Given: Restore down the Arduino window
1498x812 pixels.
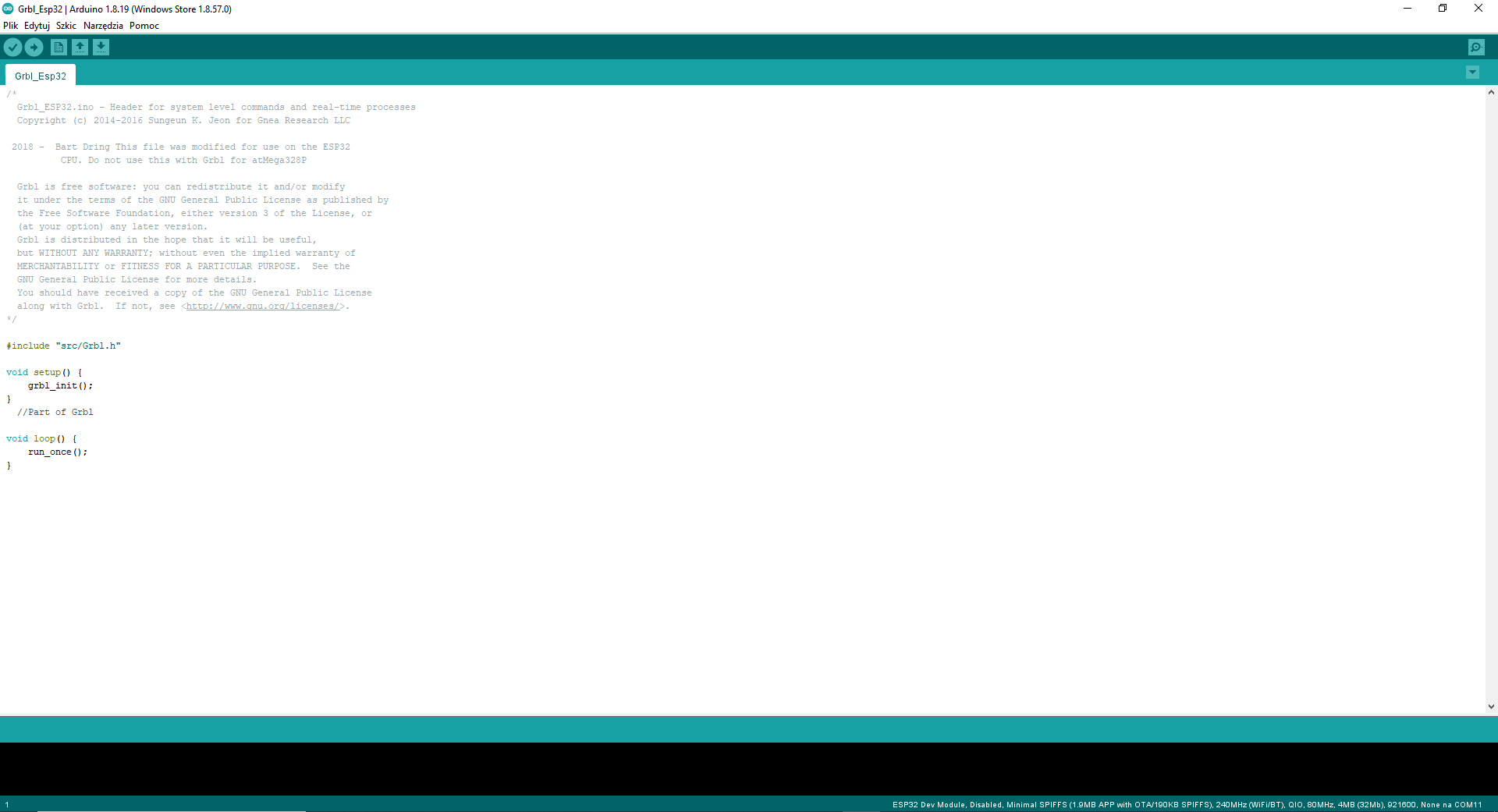Looking at the screenshot, I should tap(1443, 9).
